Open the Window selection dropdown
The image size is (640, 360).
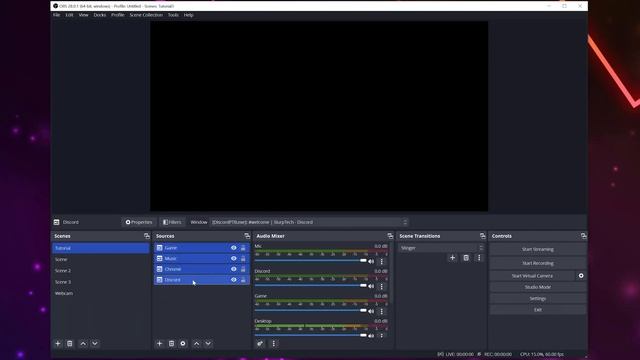tap(309, 222)
